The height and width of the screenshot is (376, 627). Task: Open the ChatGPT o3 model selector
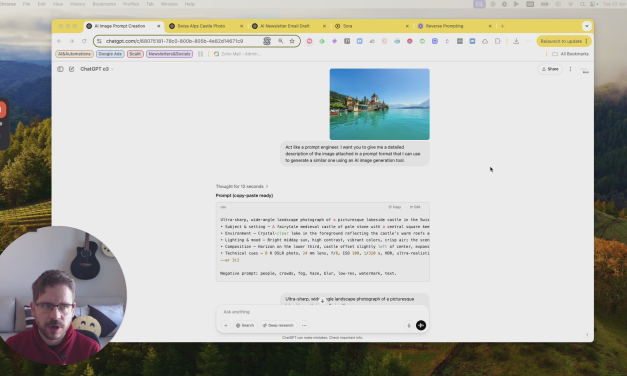[97, 69]
